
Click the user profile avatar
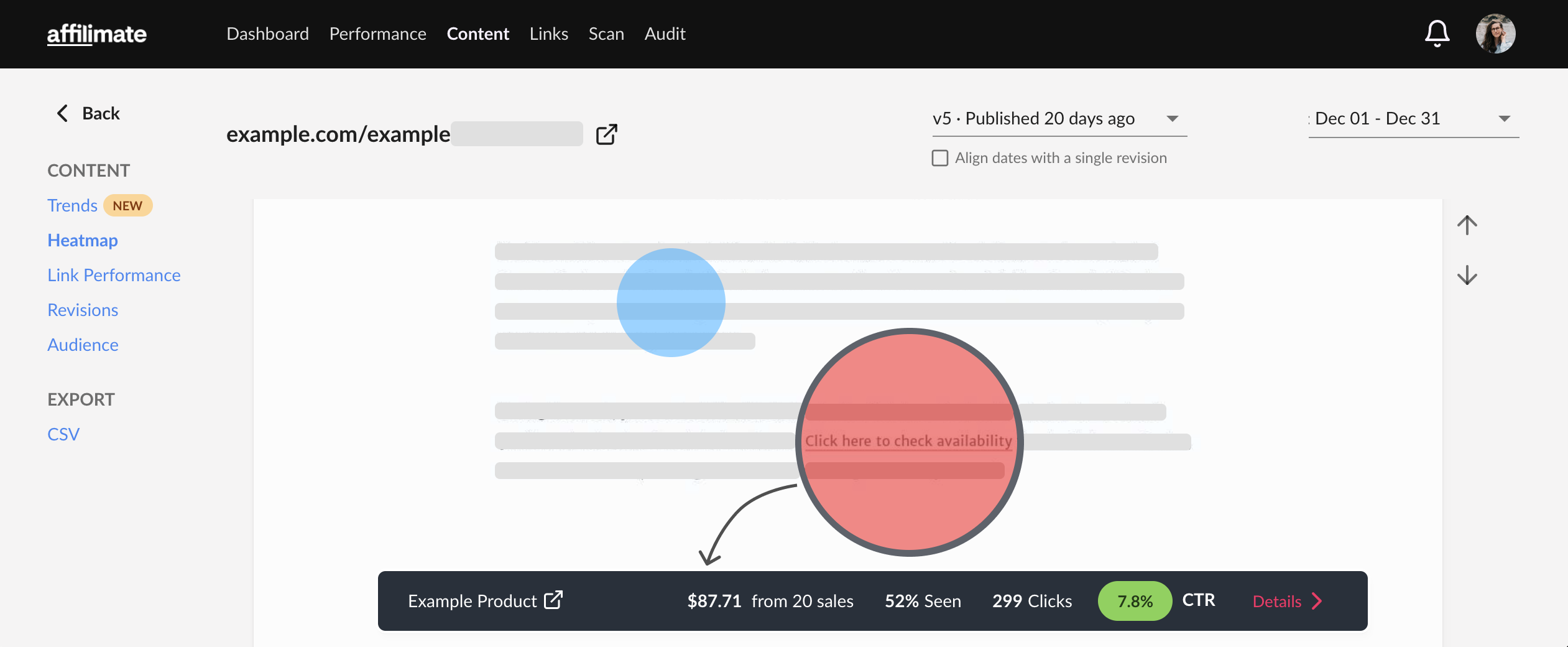click(1495, 34)
